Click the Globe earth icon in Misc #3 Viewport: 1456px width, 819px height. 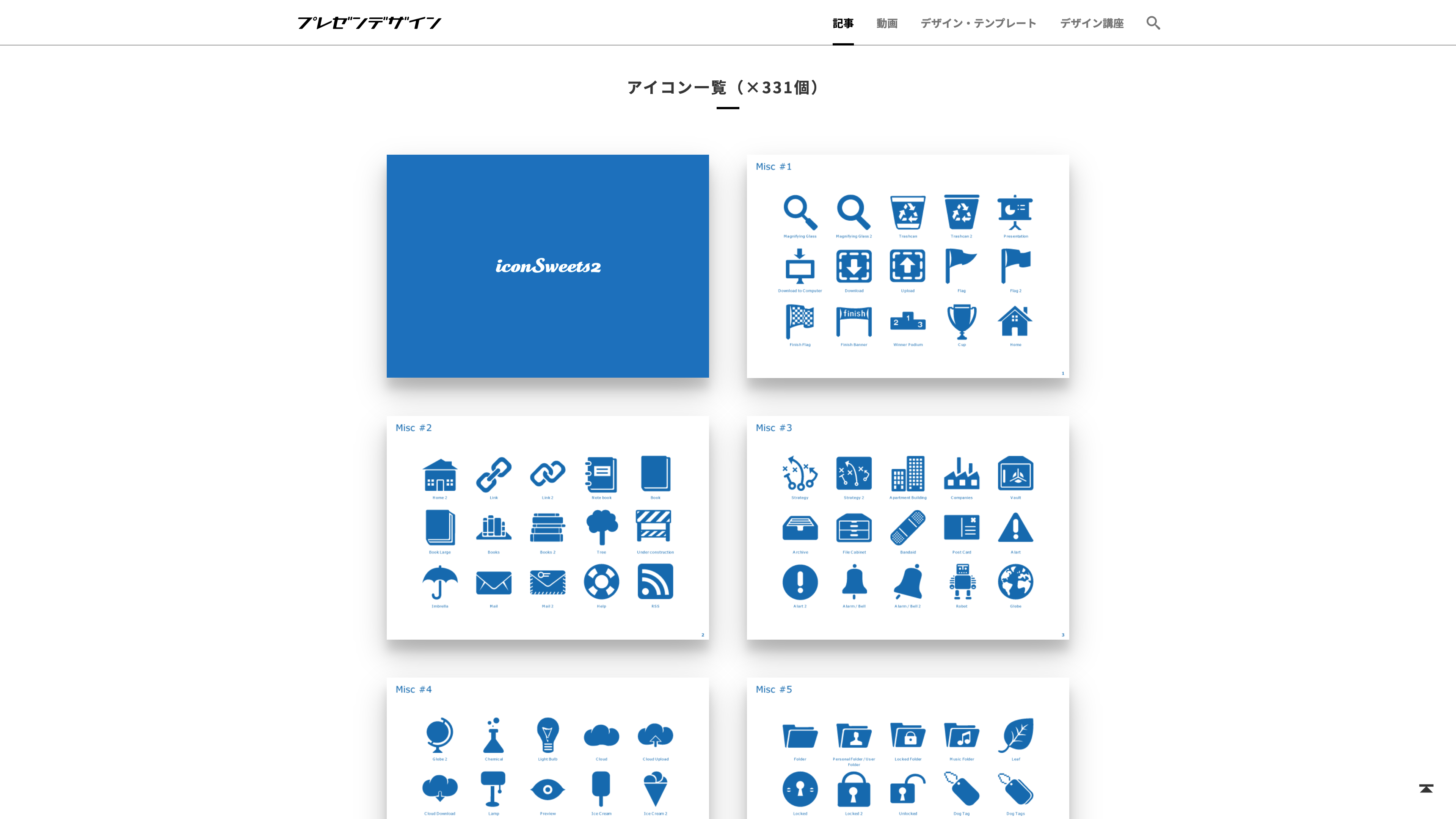tap(1015, 582)
